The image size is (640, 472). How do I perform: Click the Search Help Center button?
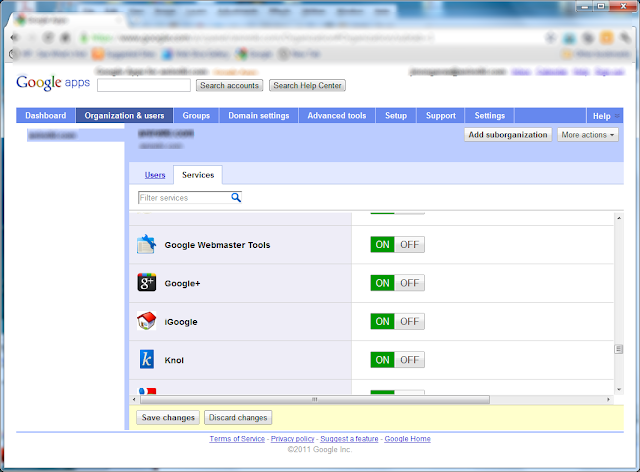tap(307, 85)
